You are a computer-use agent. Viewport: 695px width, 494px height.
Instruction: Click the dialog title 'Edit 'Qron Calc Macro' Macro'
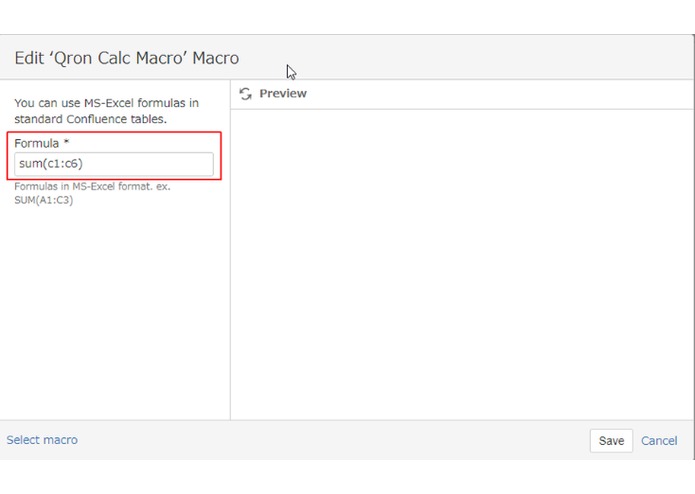[x=127, y=58]
